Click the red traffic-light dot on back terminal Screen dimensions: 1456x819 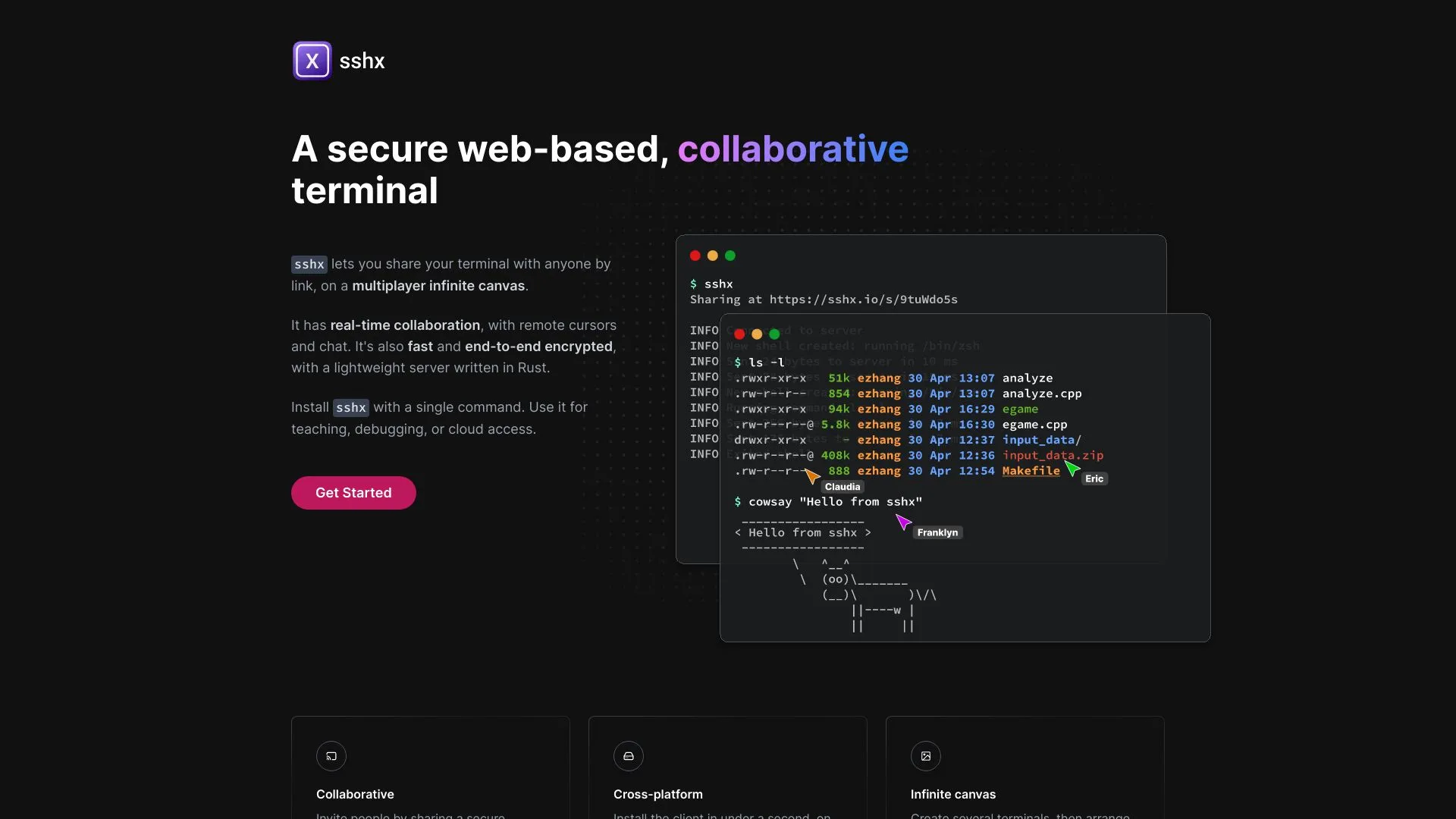[x=695, y=256]
